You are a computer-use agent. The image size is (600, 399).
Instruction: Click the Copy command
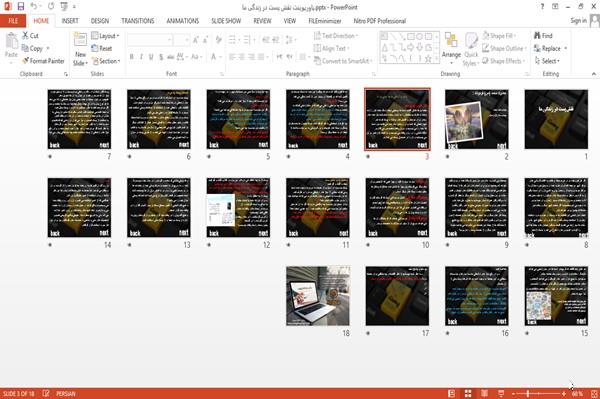(x=33, y=48)
